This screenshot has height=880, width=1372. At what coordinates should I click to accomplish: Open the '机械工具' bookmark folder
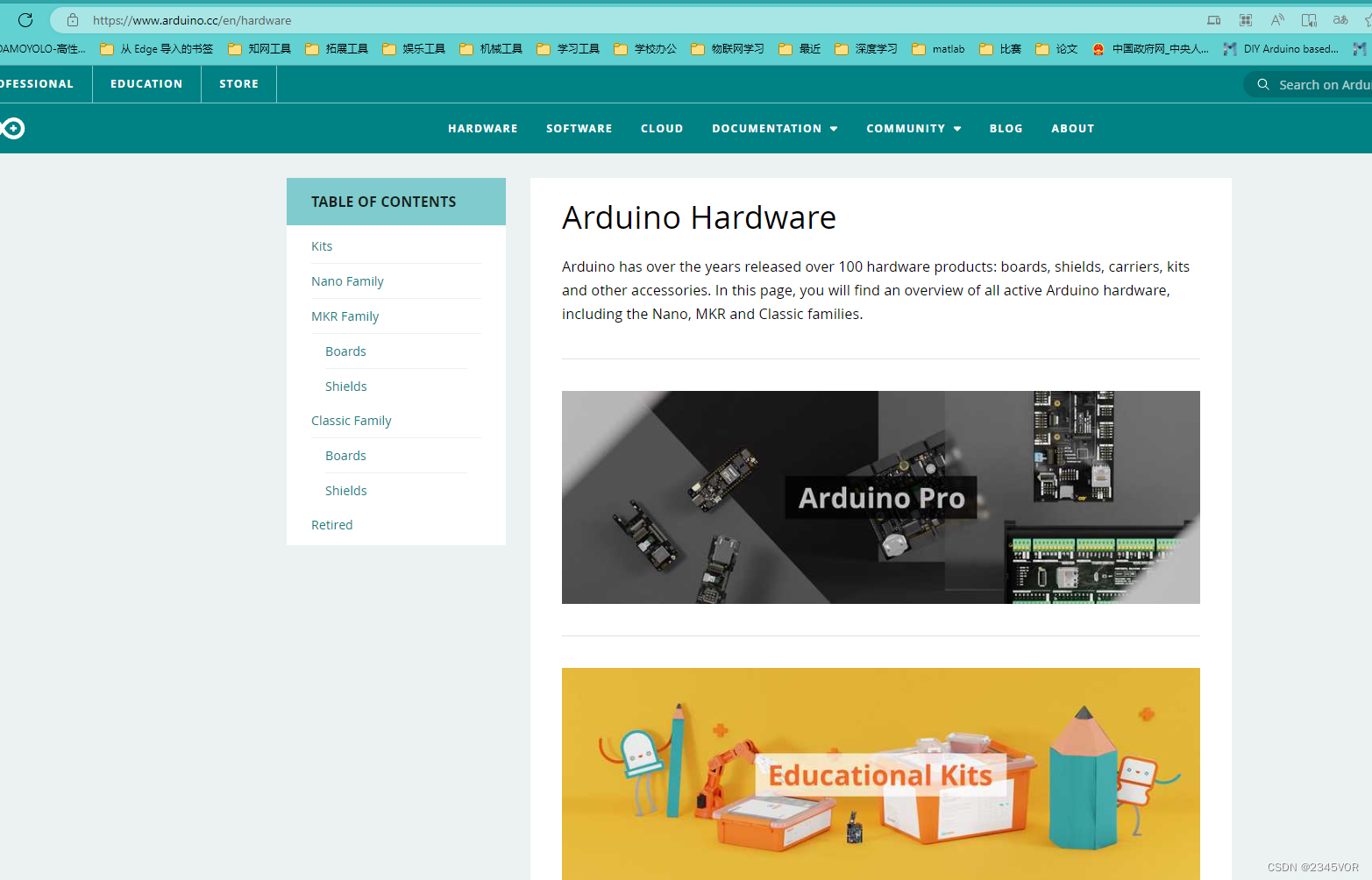coord(491,49)
